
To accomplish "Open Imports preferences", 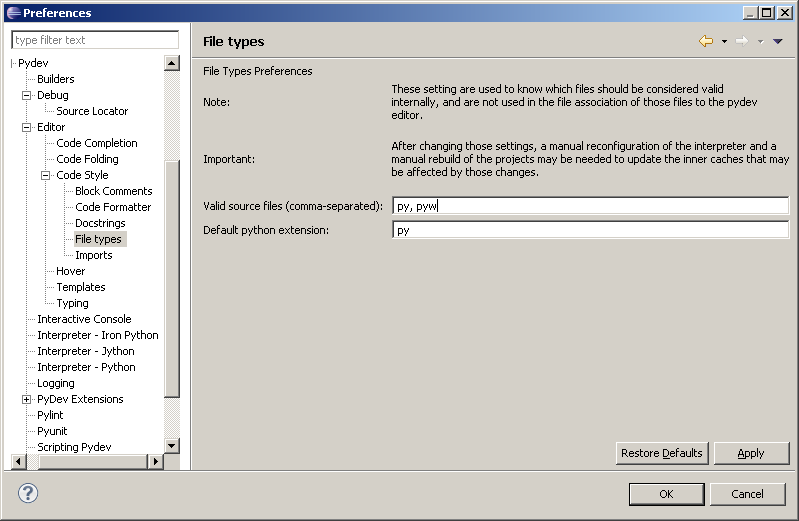I will 94,255.
